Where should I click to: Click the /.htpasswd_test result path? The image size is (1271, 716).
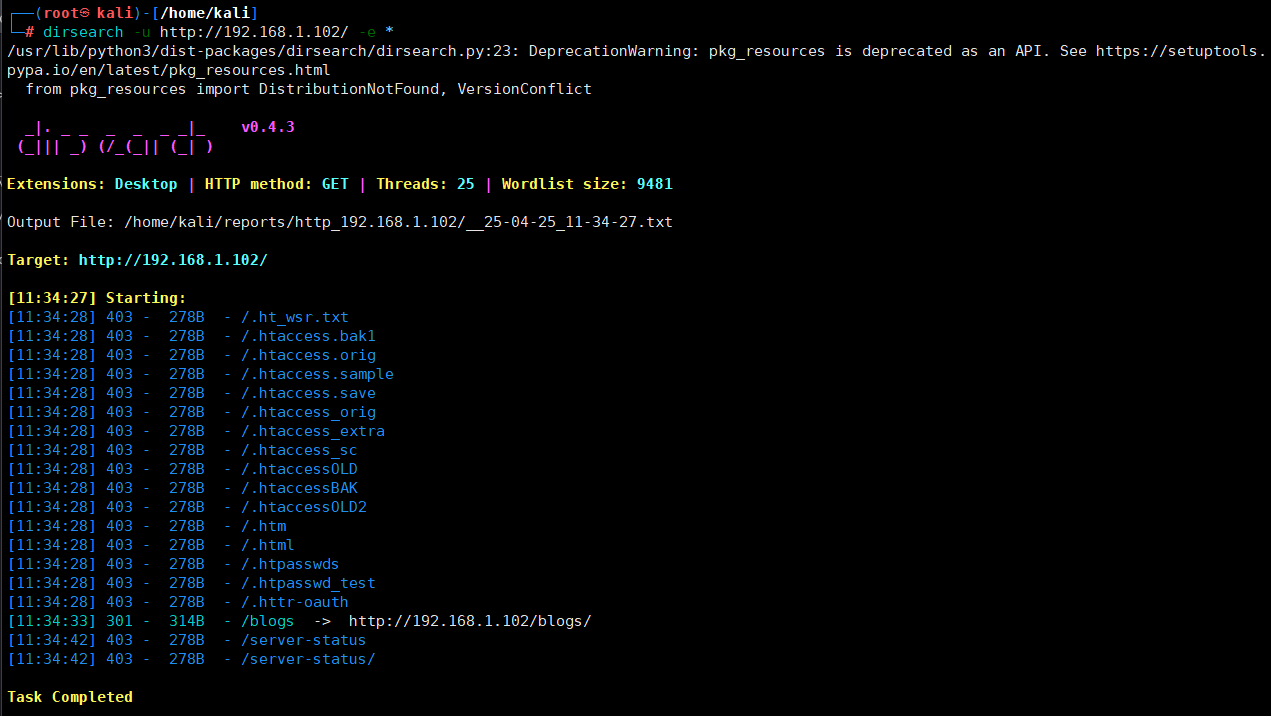coord(308,583)
